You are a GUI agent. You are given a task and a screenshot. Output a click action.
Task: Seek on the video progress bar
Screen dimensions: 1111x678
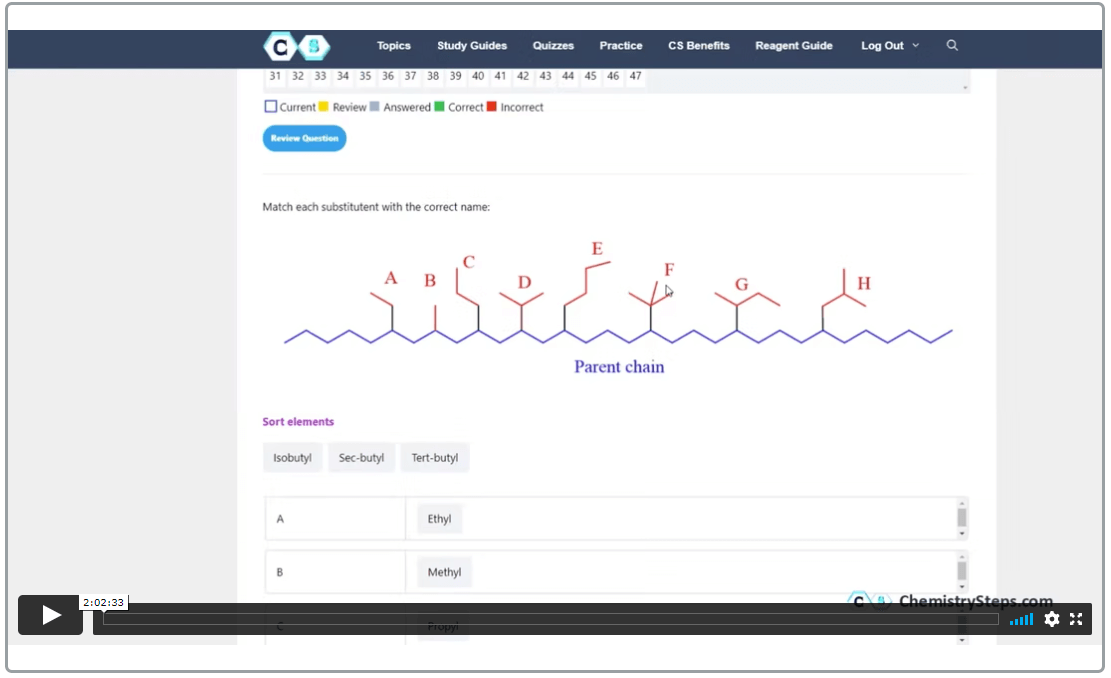point(550,619)
